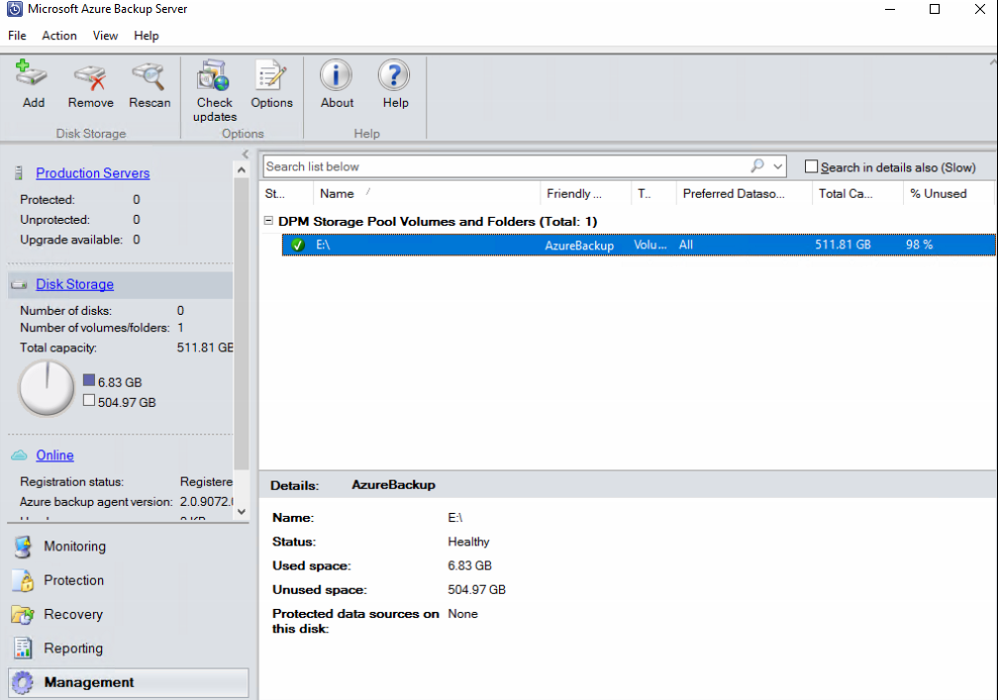Open the Online section link

54,455
